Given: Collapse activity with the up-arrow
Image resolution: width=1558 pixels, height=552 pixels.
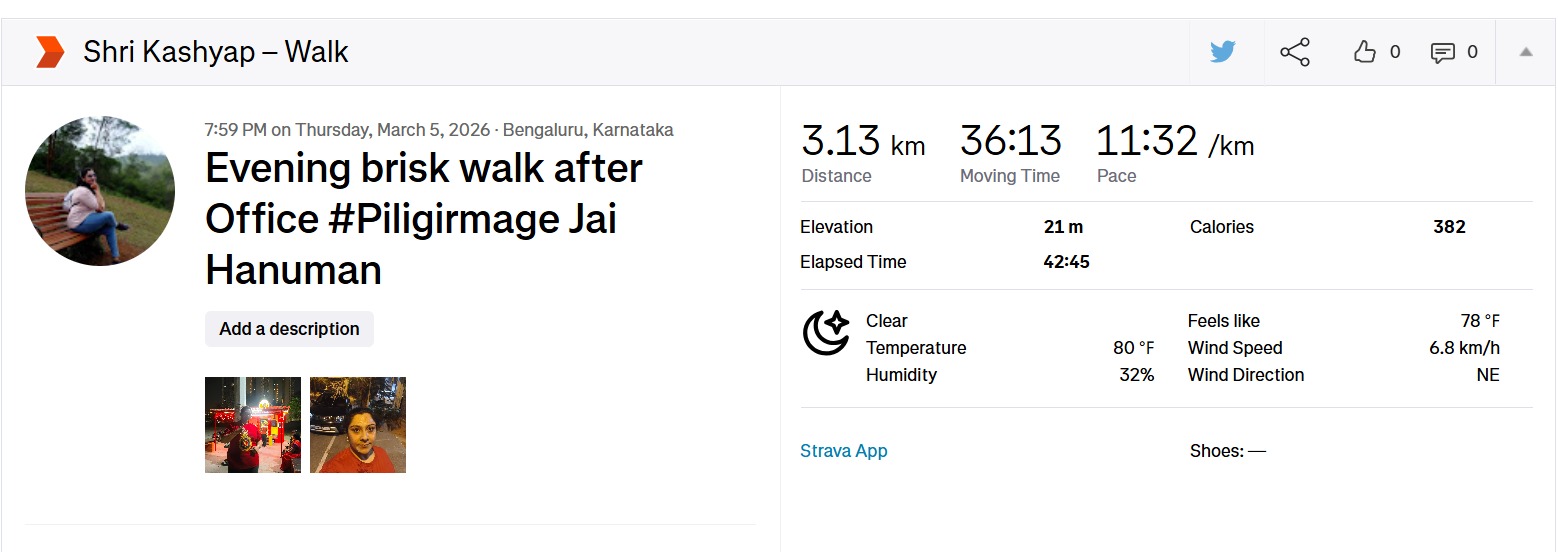Looking at the screenshot, I should pyautogui.click(x=1526, y=52).
